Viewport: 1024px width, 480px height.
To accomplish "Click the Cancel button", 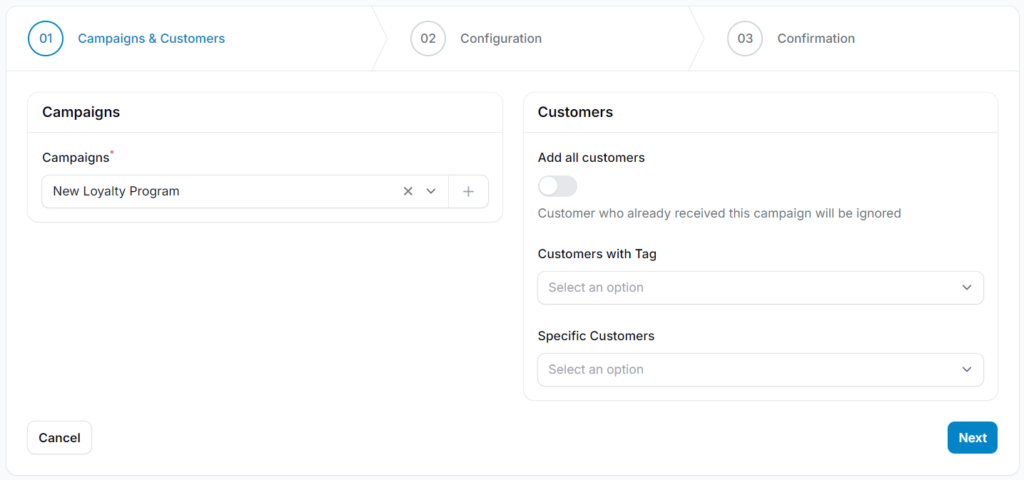I will coord(59,438).
